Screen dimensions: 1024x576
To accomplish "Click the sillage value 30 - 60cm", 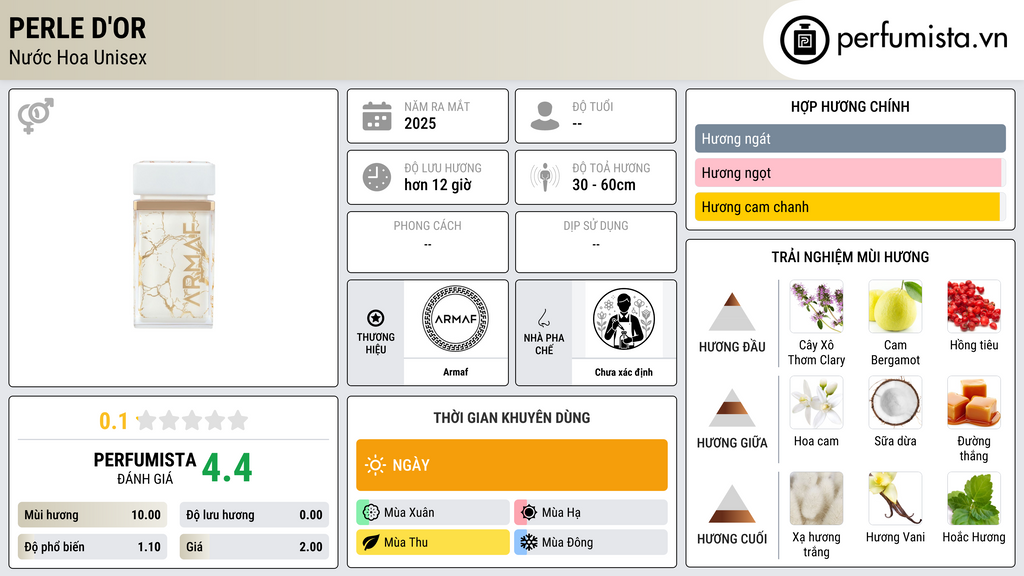I will coord(603,185).
